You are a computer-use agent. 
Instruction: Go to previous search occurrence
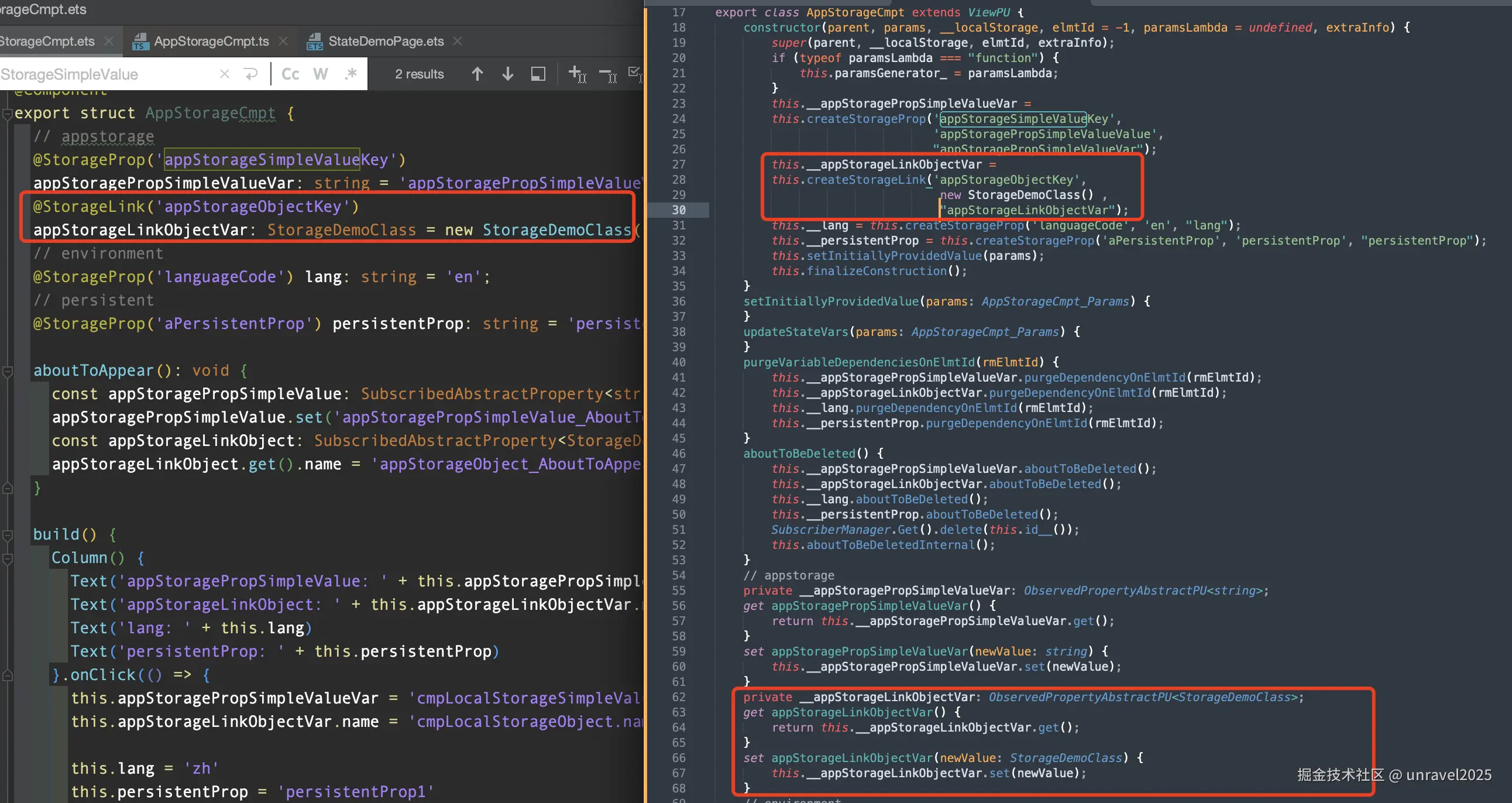tap(477, 74)
